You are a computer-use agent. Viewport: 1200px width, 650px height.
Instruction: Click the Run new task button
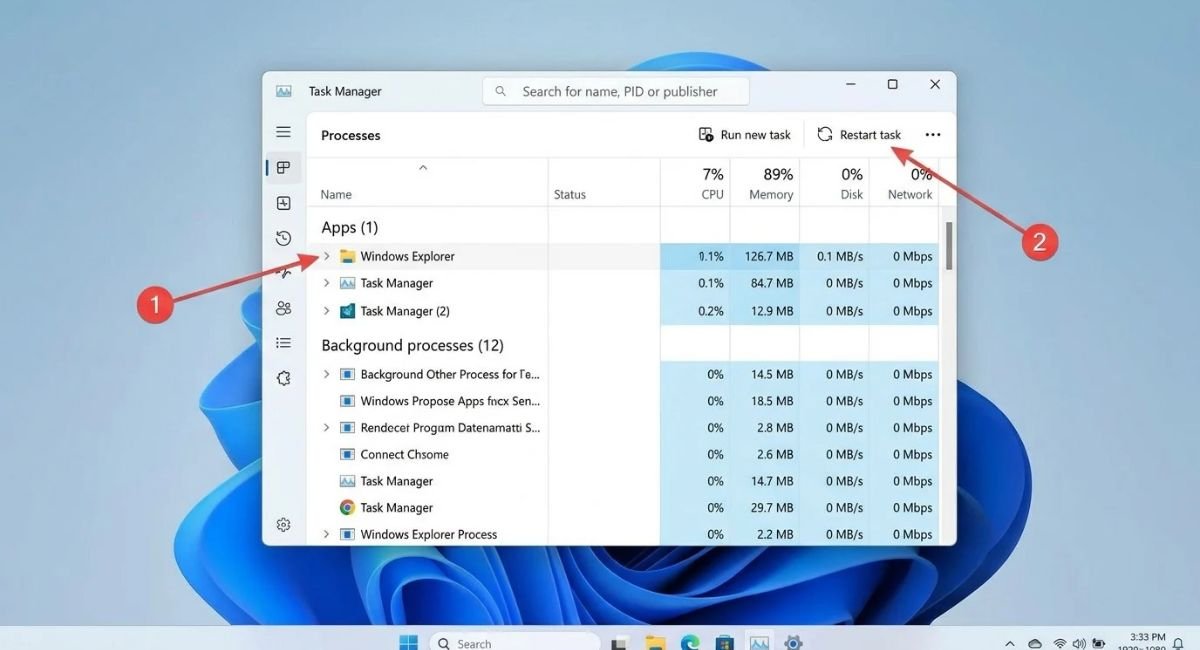pyautogui.click(x=745, y=135)
